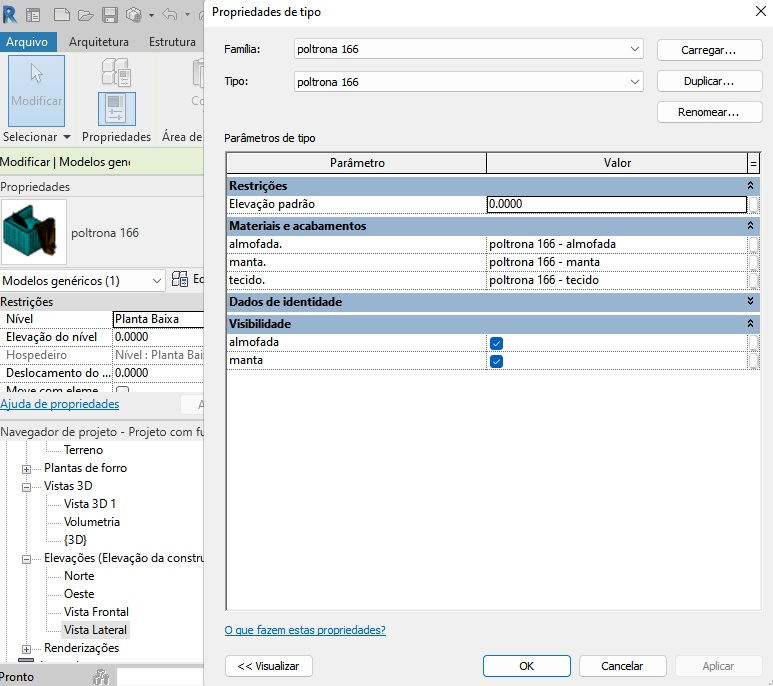
Task: Click the Renomear... button
Action: coord(709,112)
